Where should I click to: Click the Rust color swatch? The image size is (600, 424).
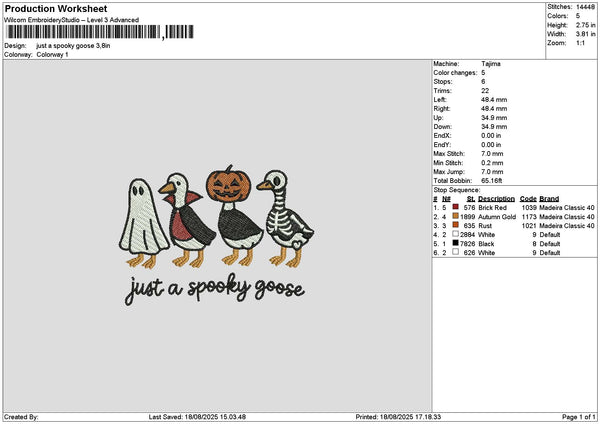[x=455, y=225]
